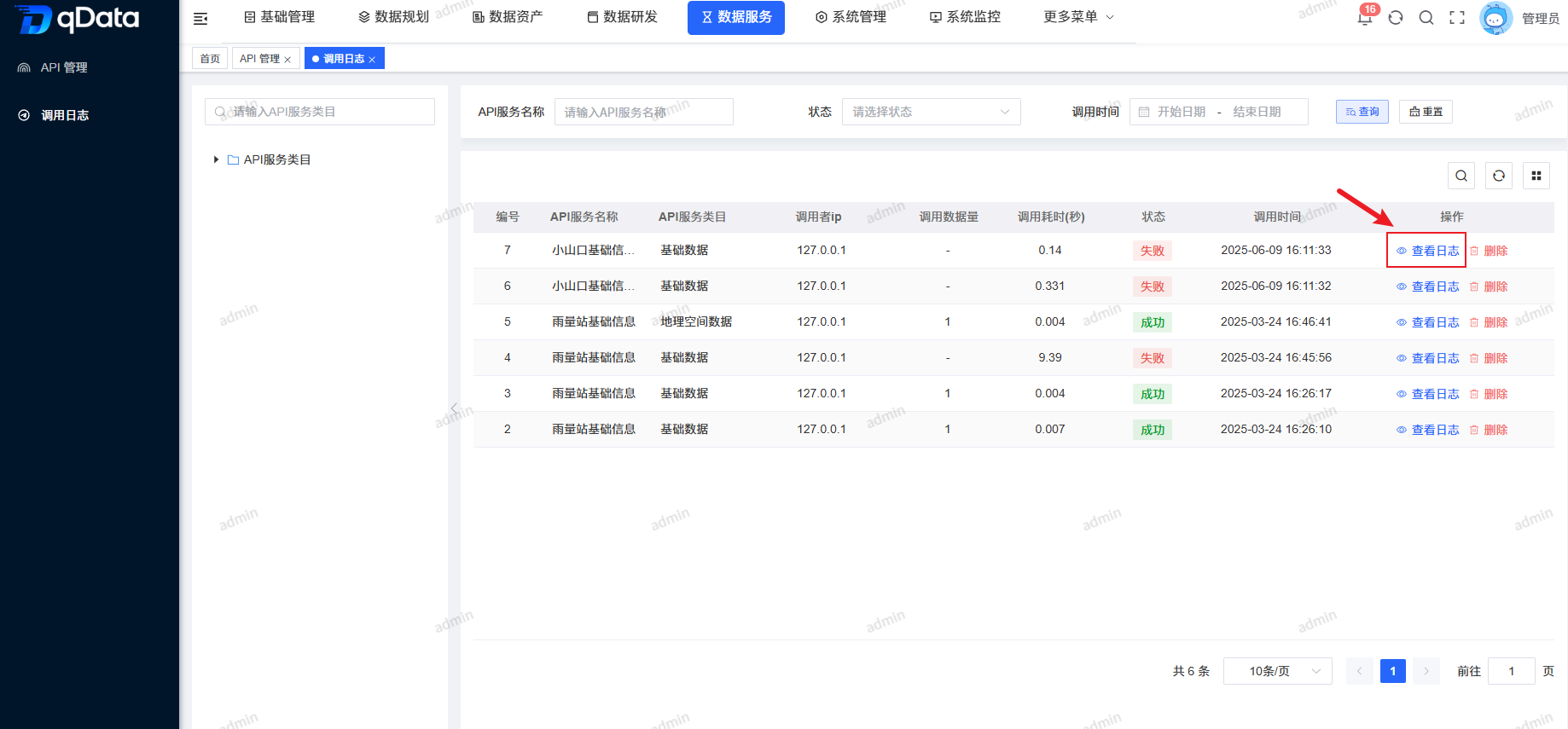Click the page jump number input
1568x729 pixels.
pyautogui.click(x=1512, y=671)
